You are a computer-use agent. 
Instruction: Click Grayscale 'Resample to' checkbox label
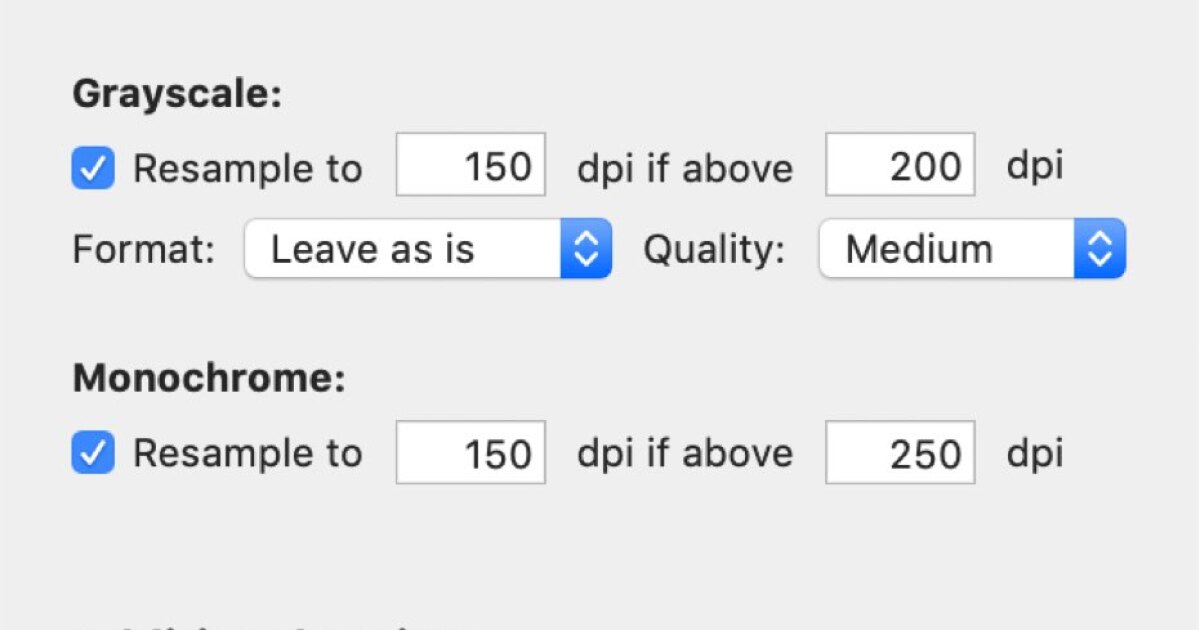pyautogui.click(x=247, y=169)
